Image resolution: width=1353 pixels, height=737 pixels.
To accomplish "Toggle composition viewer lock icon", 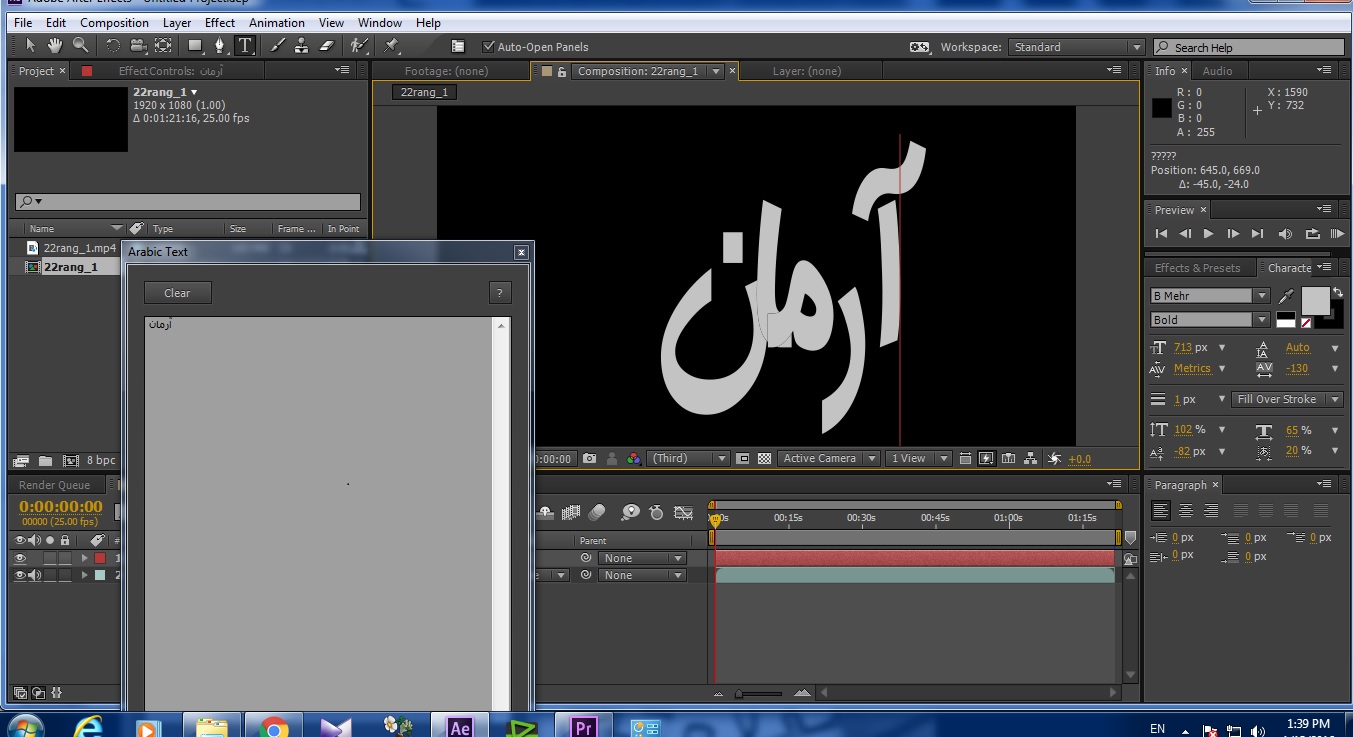I will tap(562, 71).
